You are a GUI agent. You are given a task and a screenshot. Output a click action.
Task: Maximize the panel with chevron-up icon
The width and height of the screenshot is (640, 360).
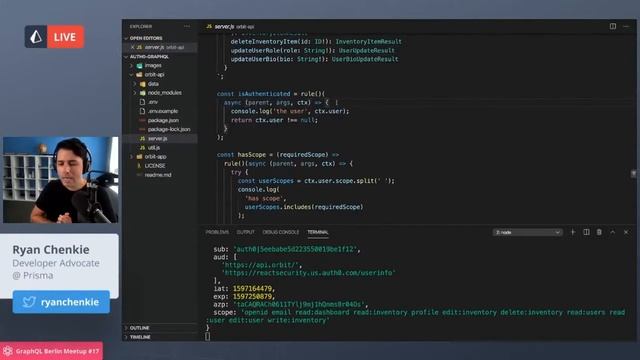tap(613, 232)
